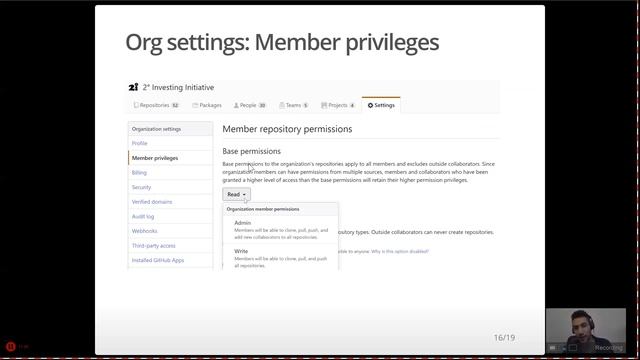The image size is (640, 360).
Task: Click the presenter webcam thumbnail
Action: click(586, 331)
